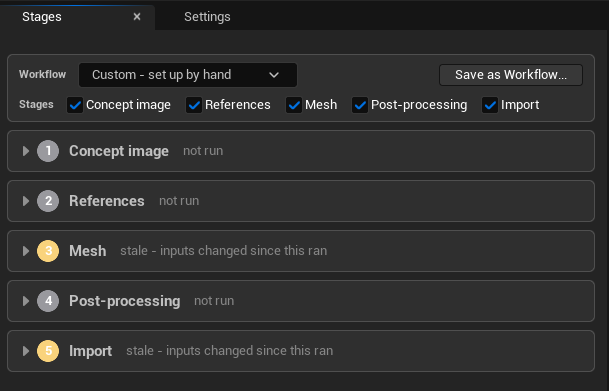Click the yellow number 5 Import badge
The width and height of the screenshot is (609, 391).
pos(48,351)
